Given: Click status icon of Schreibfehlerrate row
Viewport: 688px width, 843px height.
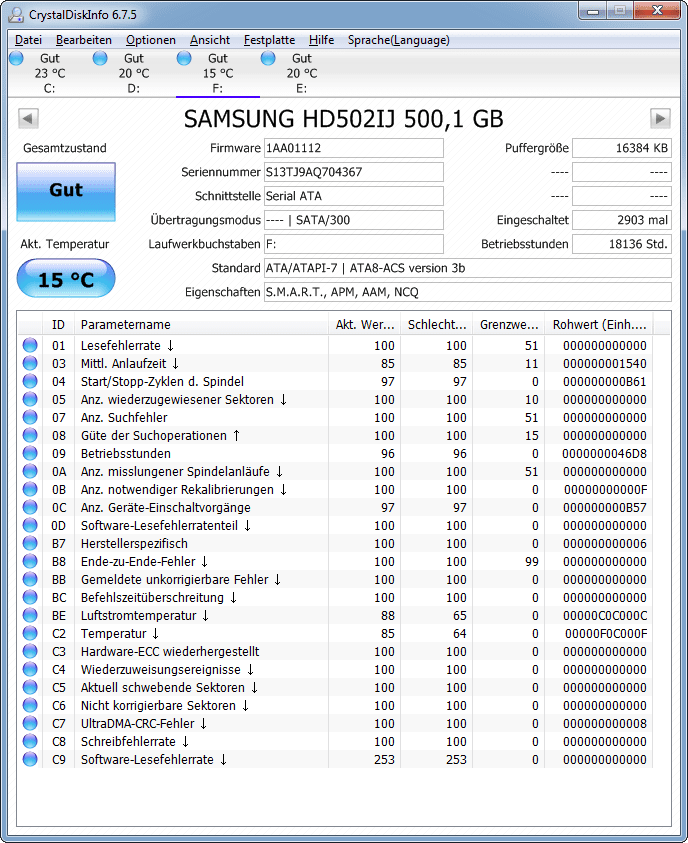Looking at the screenshot, I should point(30,741).
